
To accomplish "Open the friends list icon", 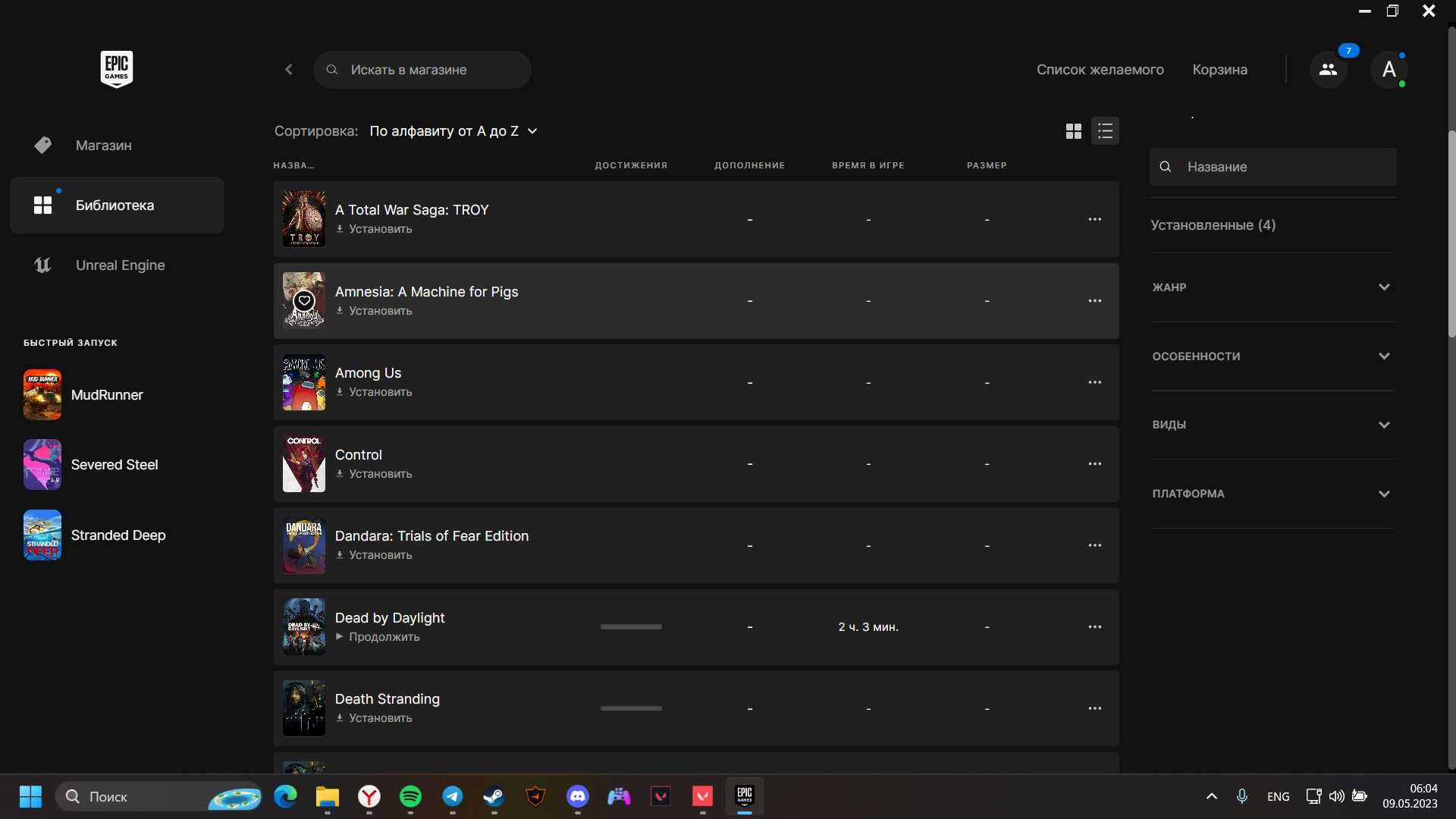I will coord(1328,70).
